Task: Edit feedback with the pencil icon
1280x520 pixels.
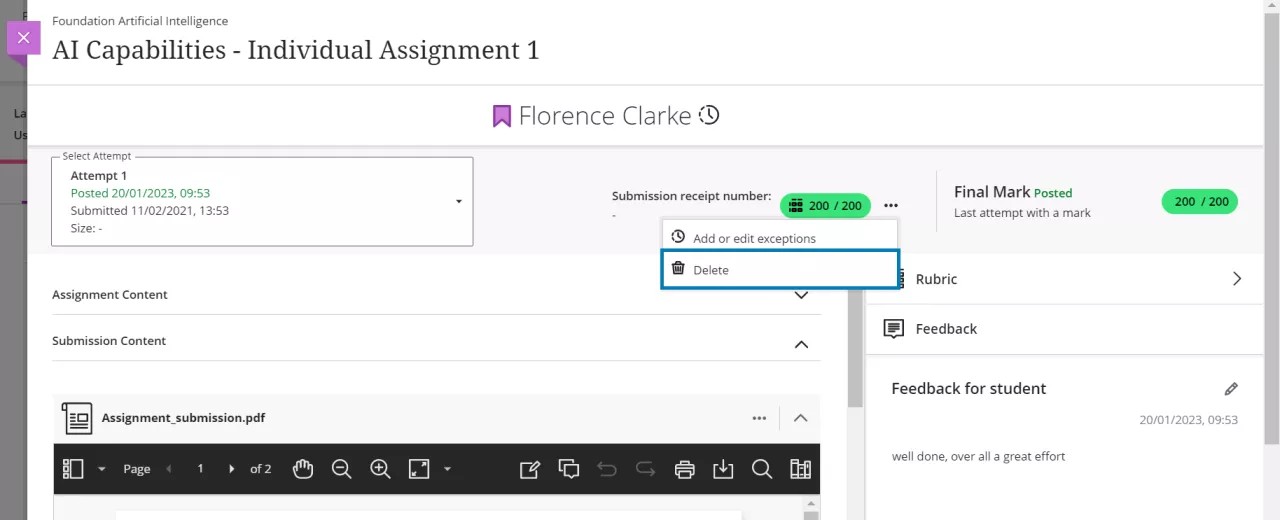Action: pyautogui.click(x=1231, y=389)
